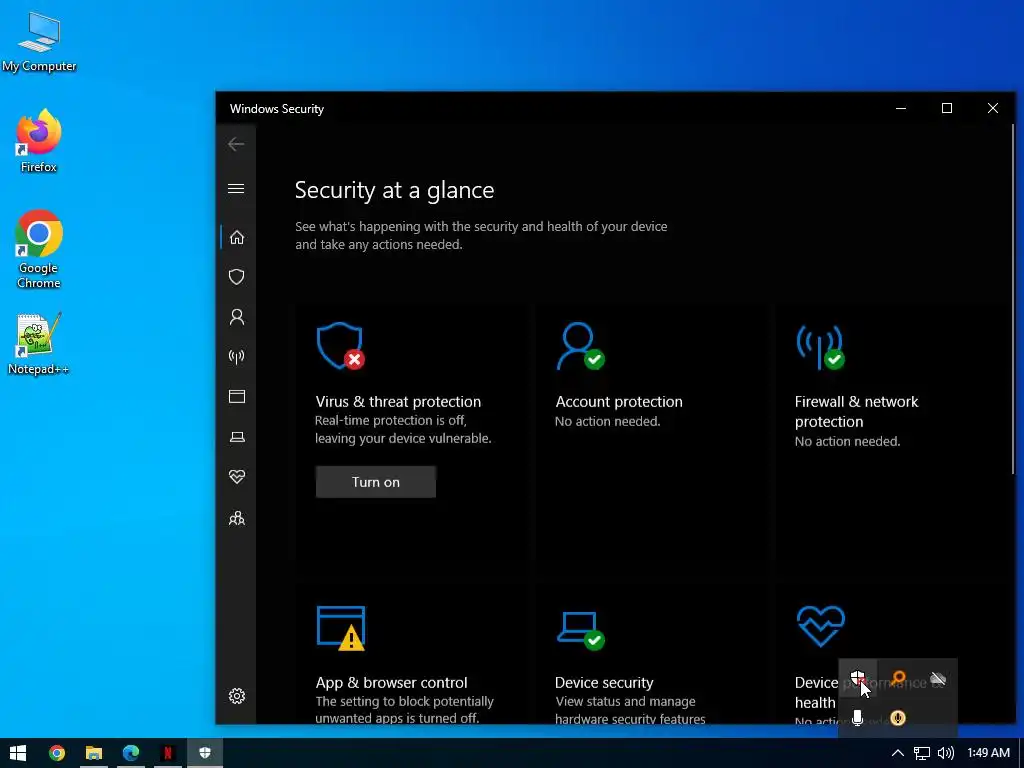Click the Firewall antenna tile icon
Image resolution: width=1024 pixels, height=768 pixels.
[x=820, y=347]
